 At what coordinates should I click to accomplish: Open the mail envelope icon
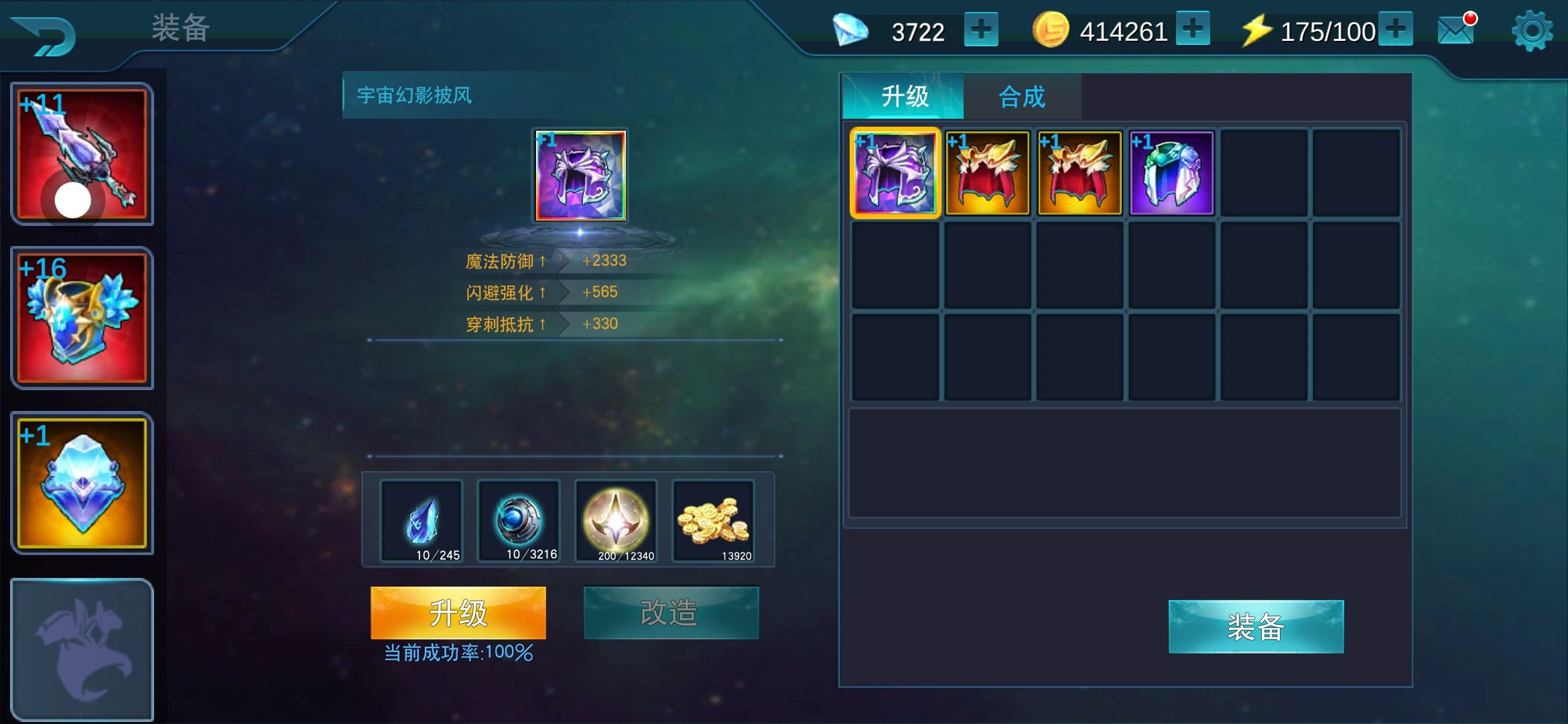point(1457,29)
